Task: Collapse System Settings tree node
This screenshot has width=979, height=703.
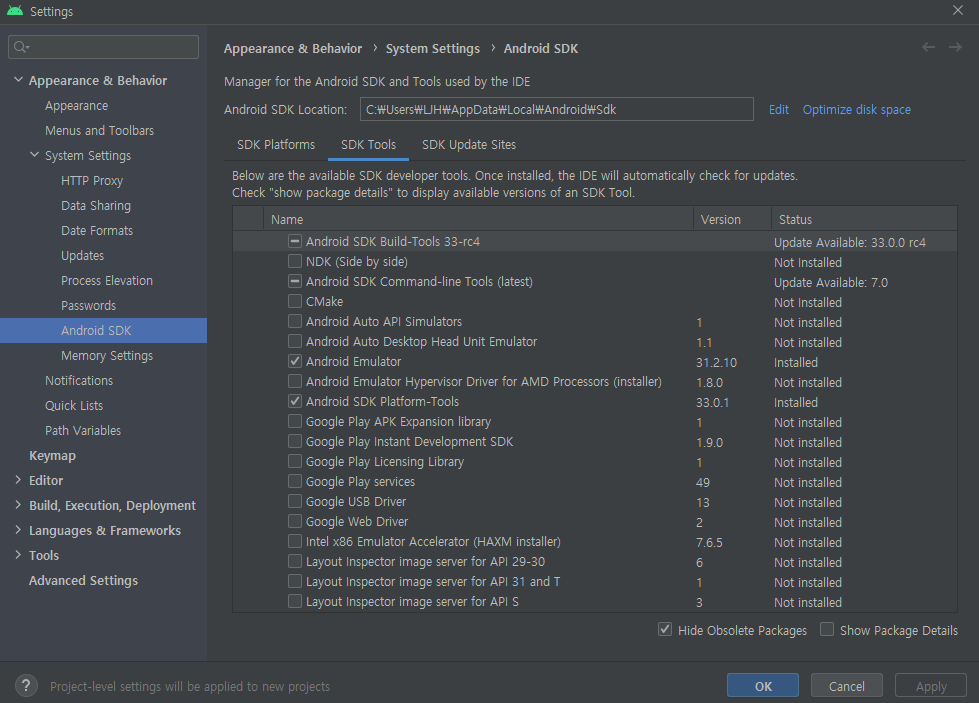Action: [x=34, y=155]
